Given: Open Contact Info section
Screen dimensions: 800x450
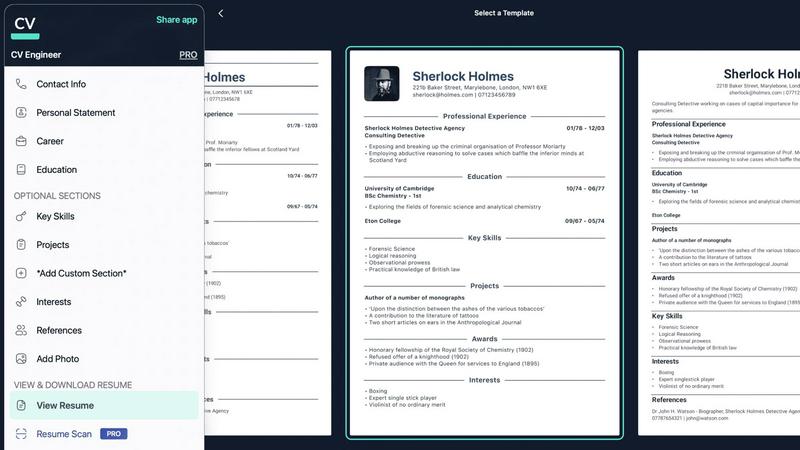Looking at the screenshot, I should (104, 84).
